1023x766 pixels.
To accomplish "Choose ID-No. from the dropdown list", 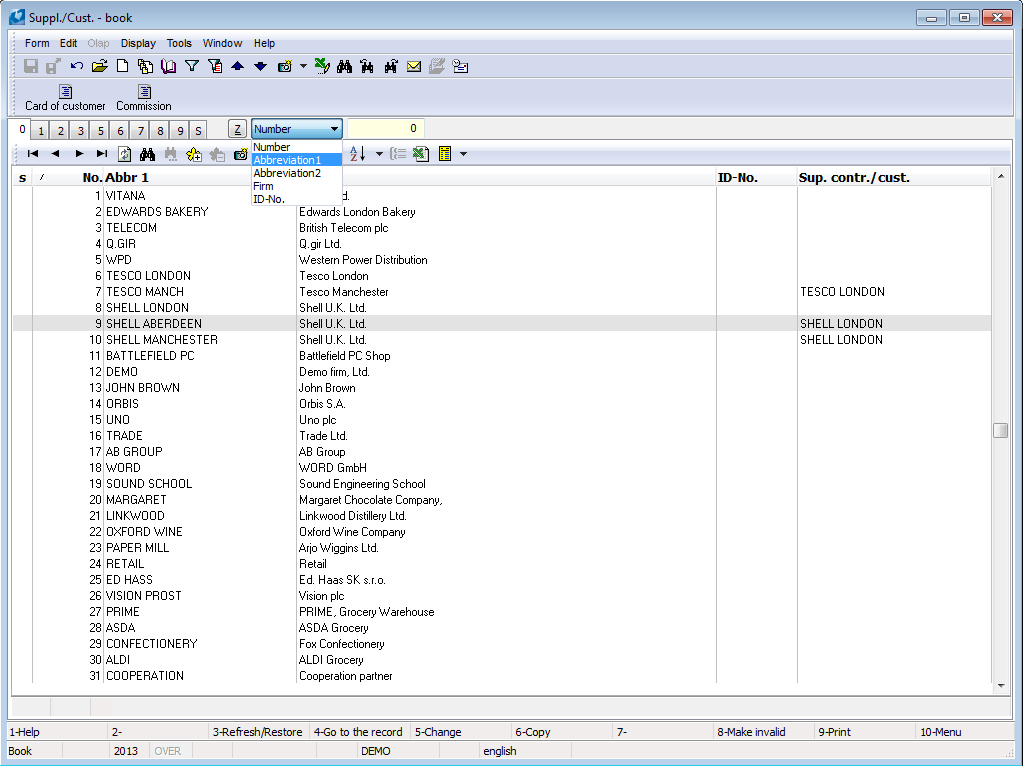I will coord(296,199).
